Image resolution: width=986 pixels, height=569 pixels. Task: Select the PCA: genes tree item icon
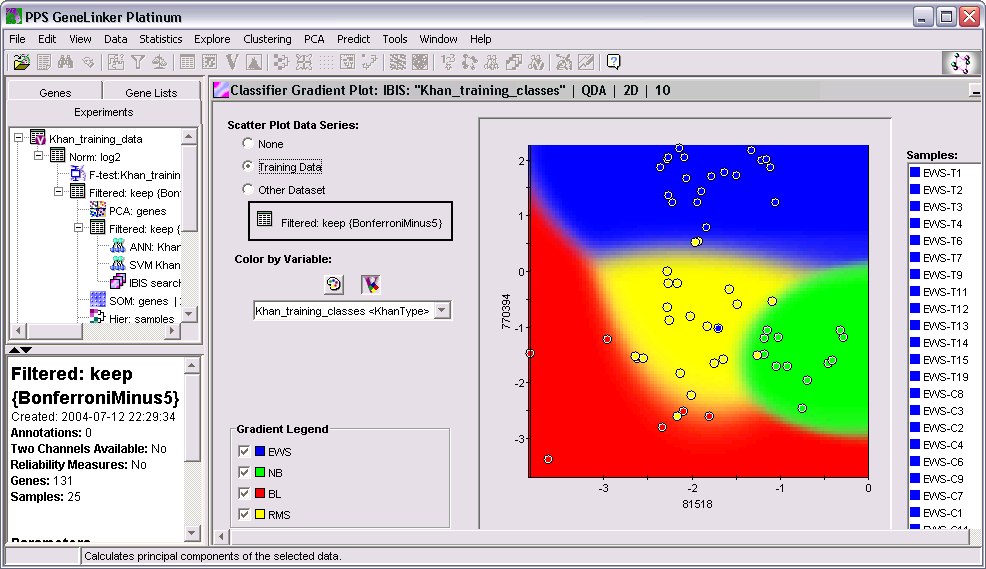pos(97,210)
